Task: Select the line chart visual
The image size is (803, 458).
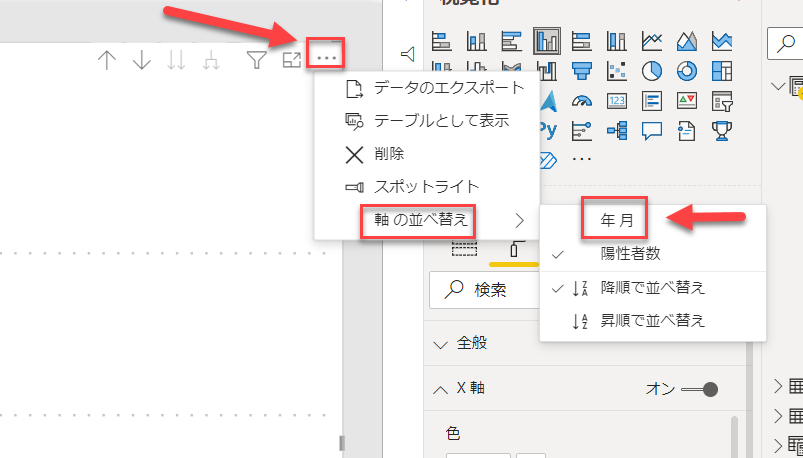Action: click(x=652, y=41)
